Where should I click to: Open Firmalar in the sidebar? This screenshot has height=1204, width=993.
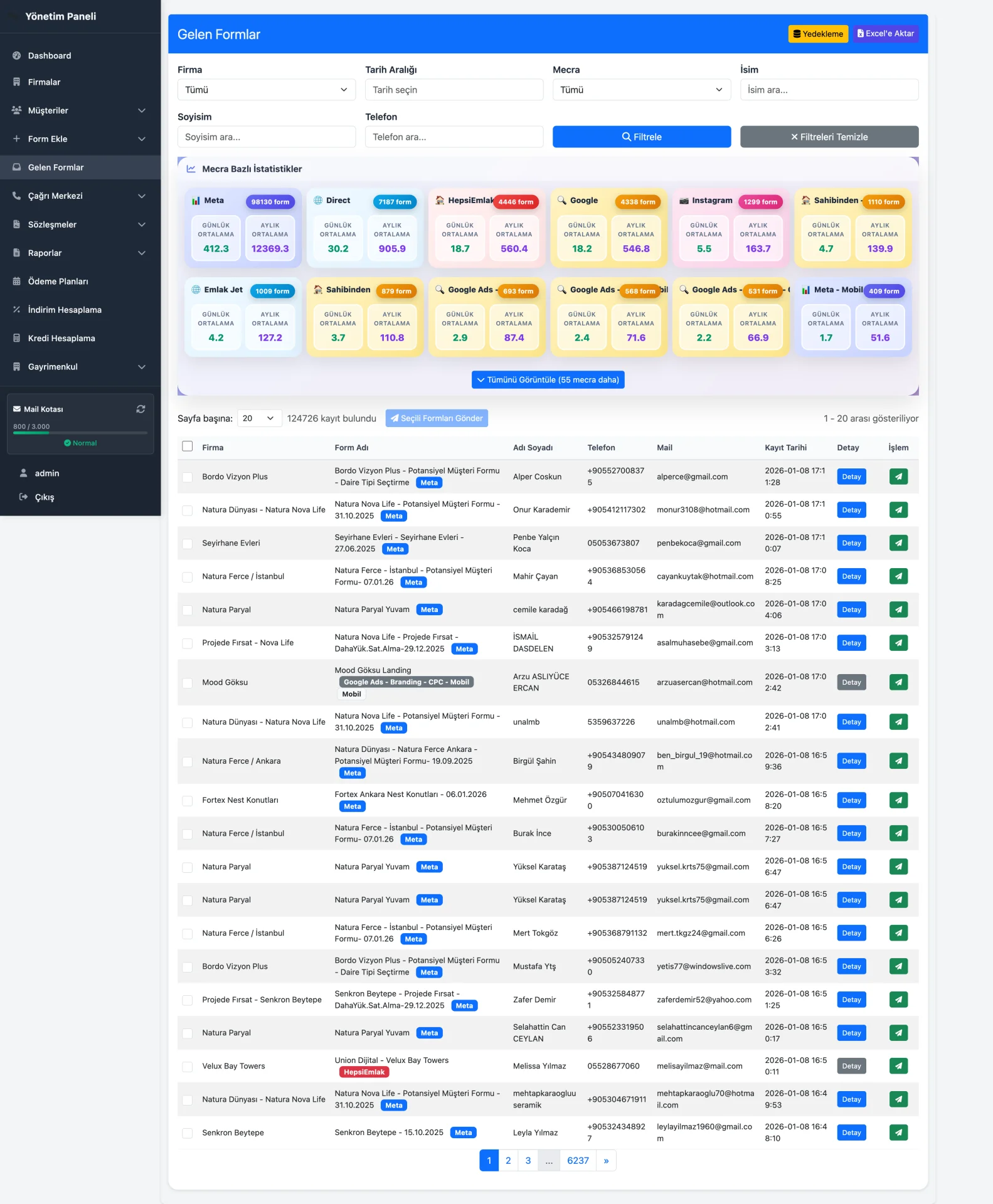coord(44,82)
